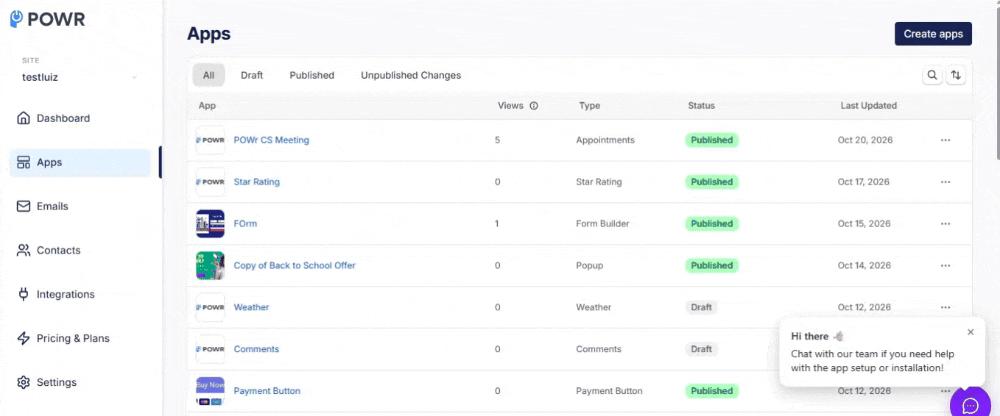Screen dimensions: 1000x416
Task: Click the Payment Button app thumbnail
Action: 210,390
